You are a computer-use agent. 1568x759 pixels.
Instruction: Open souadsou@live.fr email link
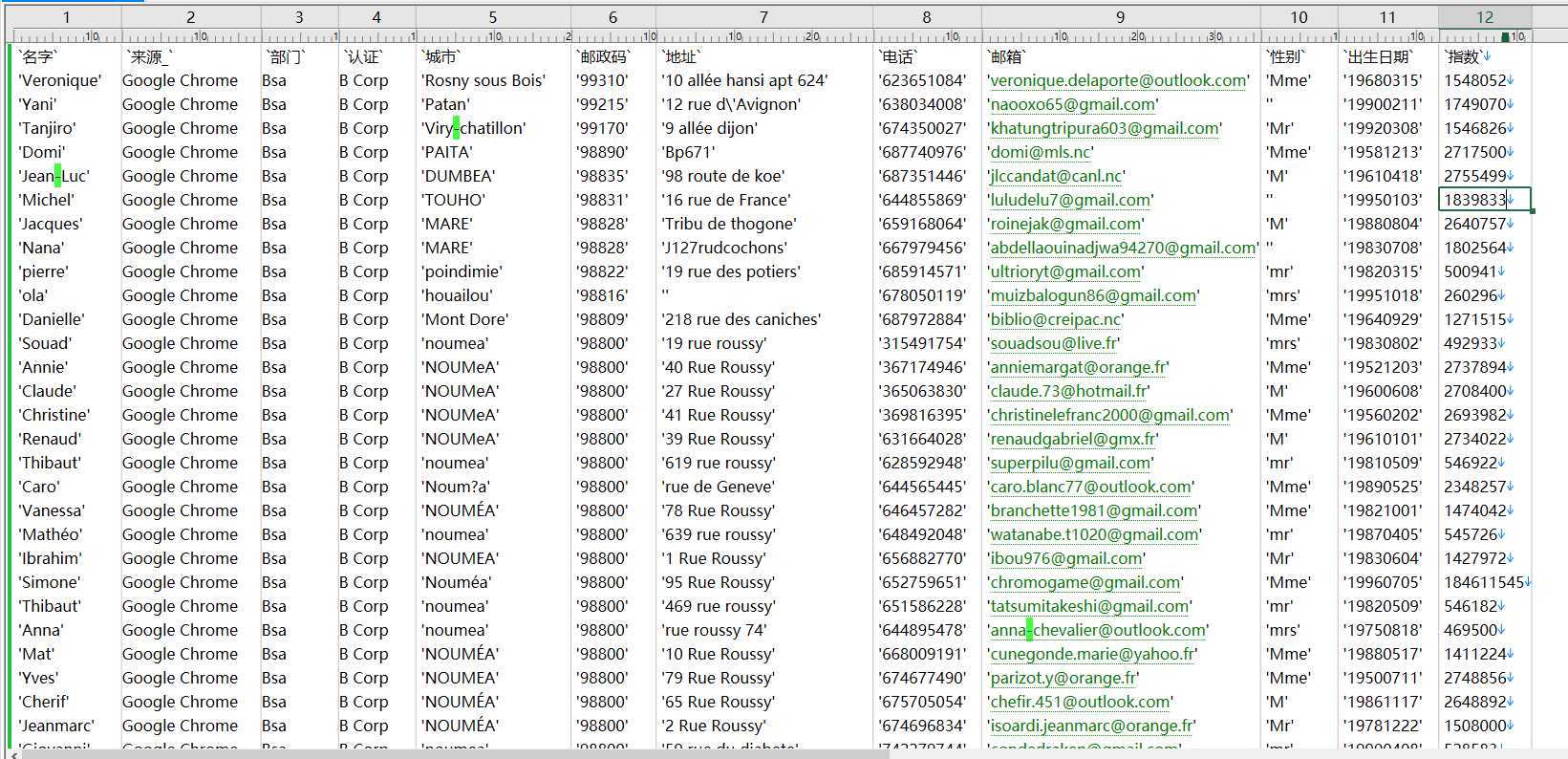click(x=1055, y=343)
